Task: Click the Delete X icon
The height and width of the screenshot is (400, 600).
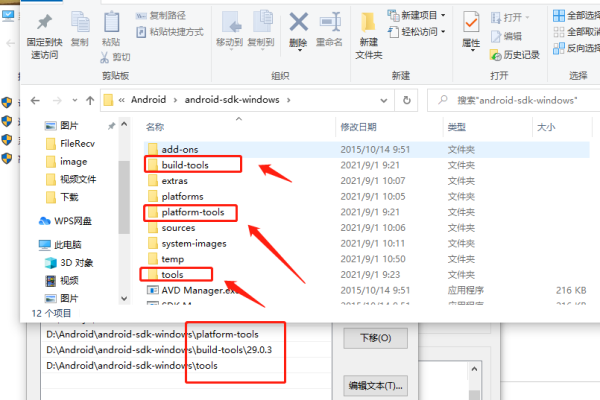Action: coord(298,21)
